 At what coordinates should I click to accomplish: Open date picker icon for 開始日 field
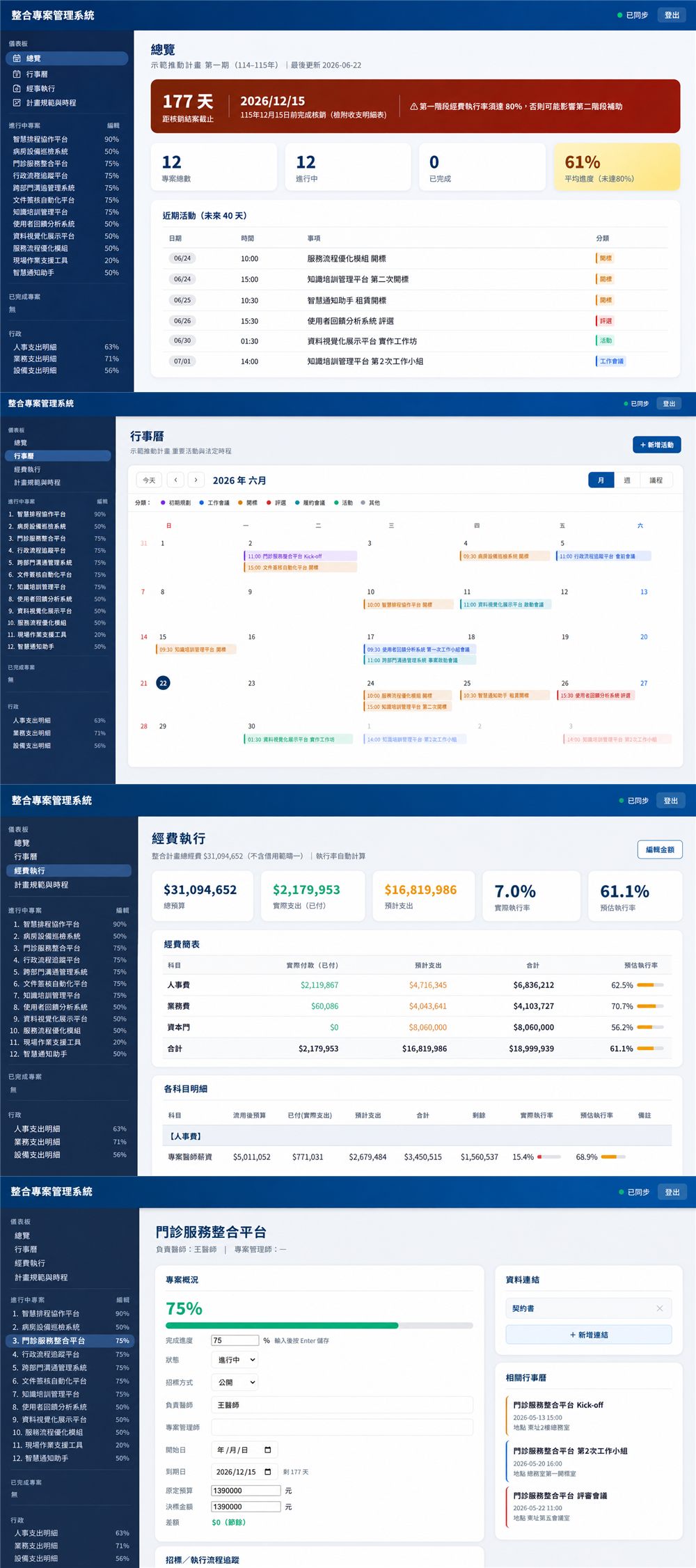[x=268, y=1450]
